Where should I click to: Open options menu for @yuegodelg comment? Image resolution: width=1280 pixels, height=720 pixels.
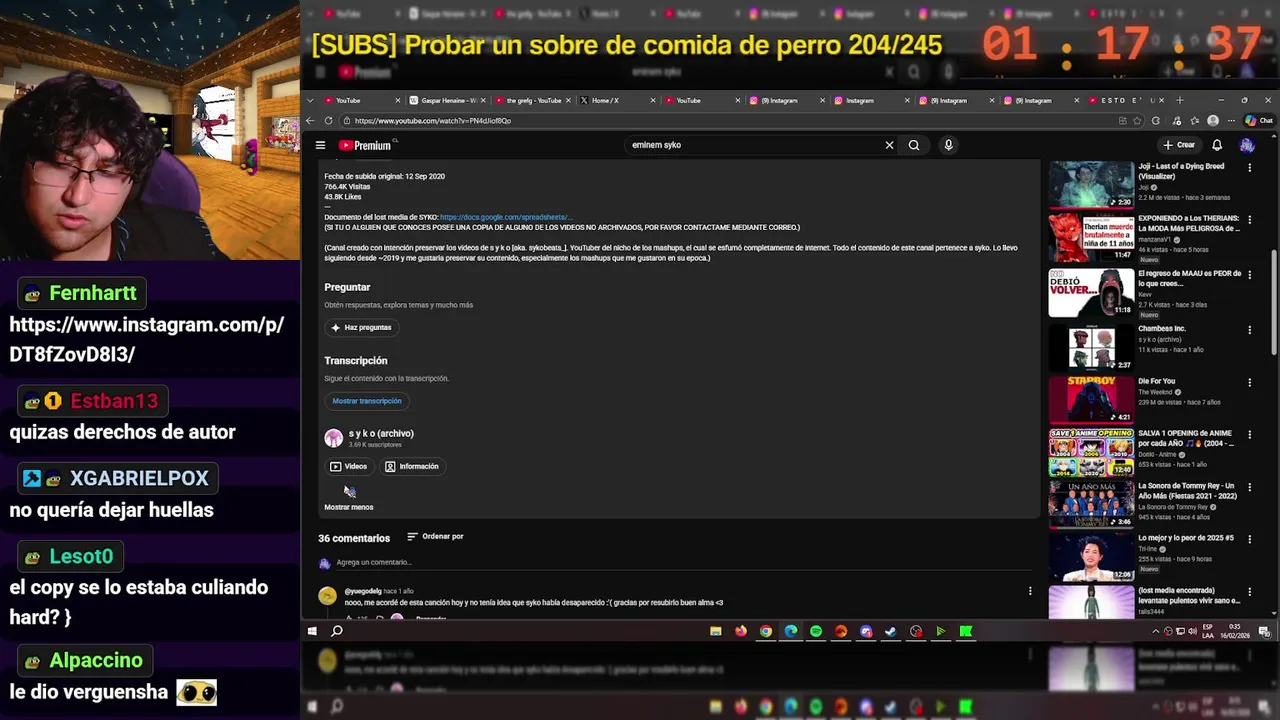click(x=1030, y=591)
